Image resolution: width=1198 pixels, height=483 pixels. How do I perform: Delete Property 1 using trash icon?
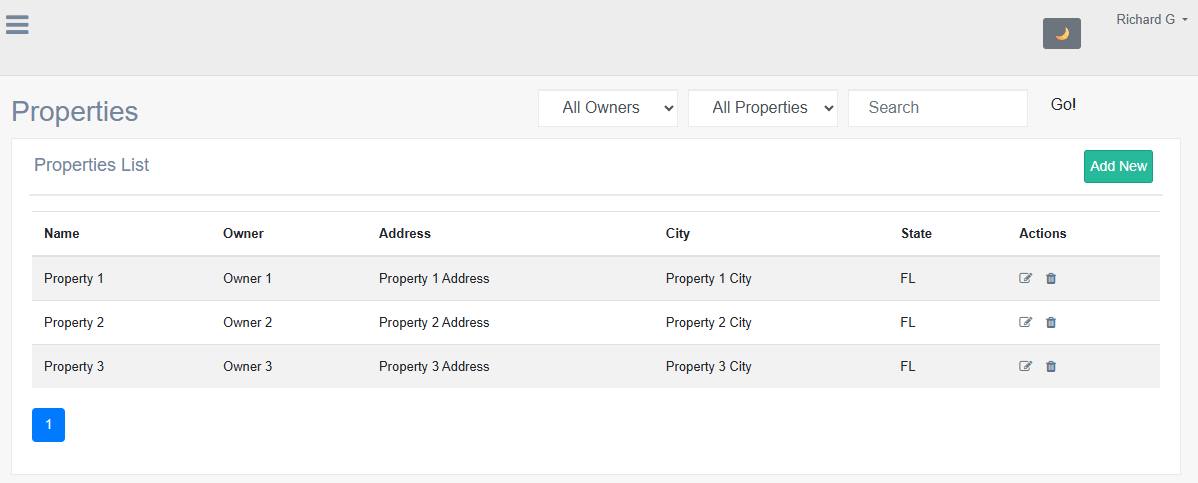1051,279
